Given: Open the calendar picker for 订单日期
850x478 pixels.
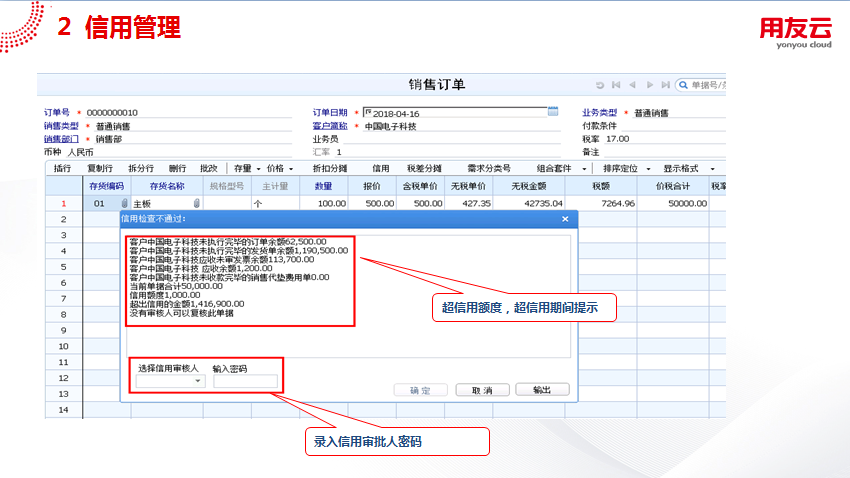Looking at the screenshot, I should (x=553, y=112).
